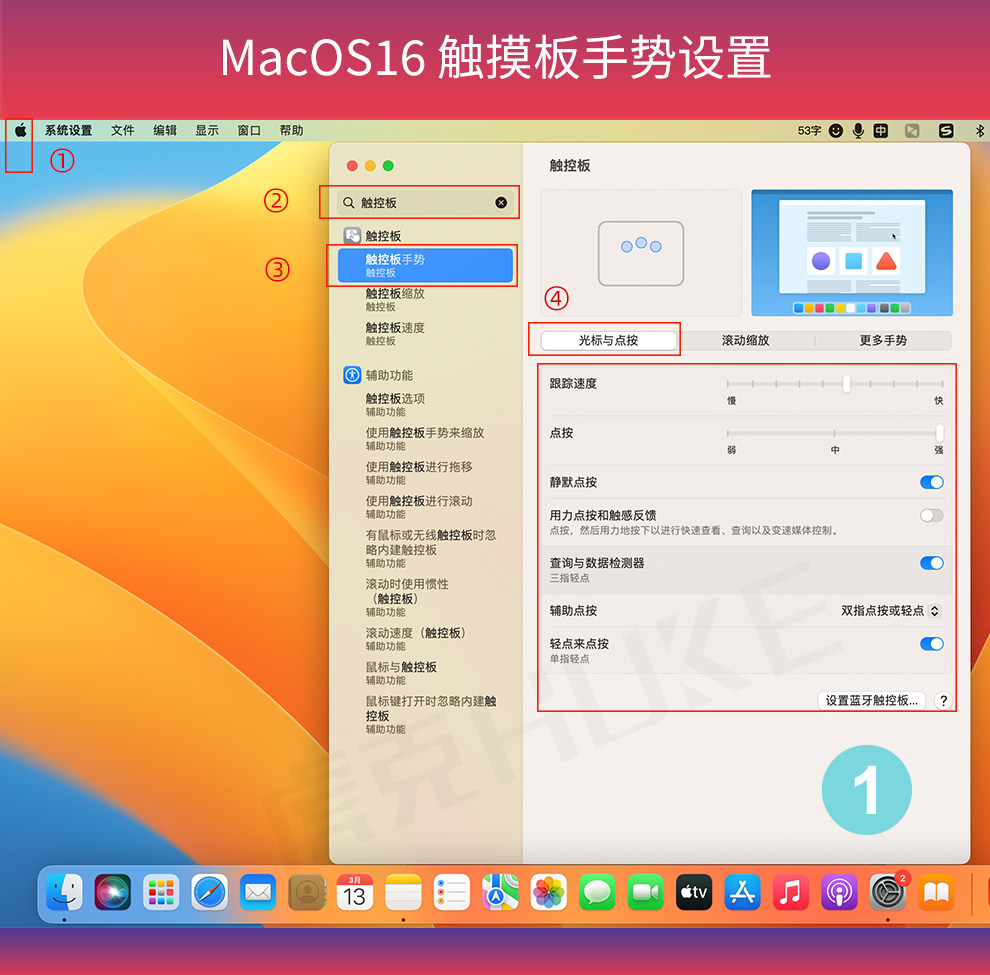Launch Siri from the Dock

(x=112, y=892)
